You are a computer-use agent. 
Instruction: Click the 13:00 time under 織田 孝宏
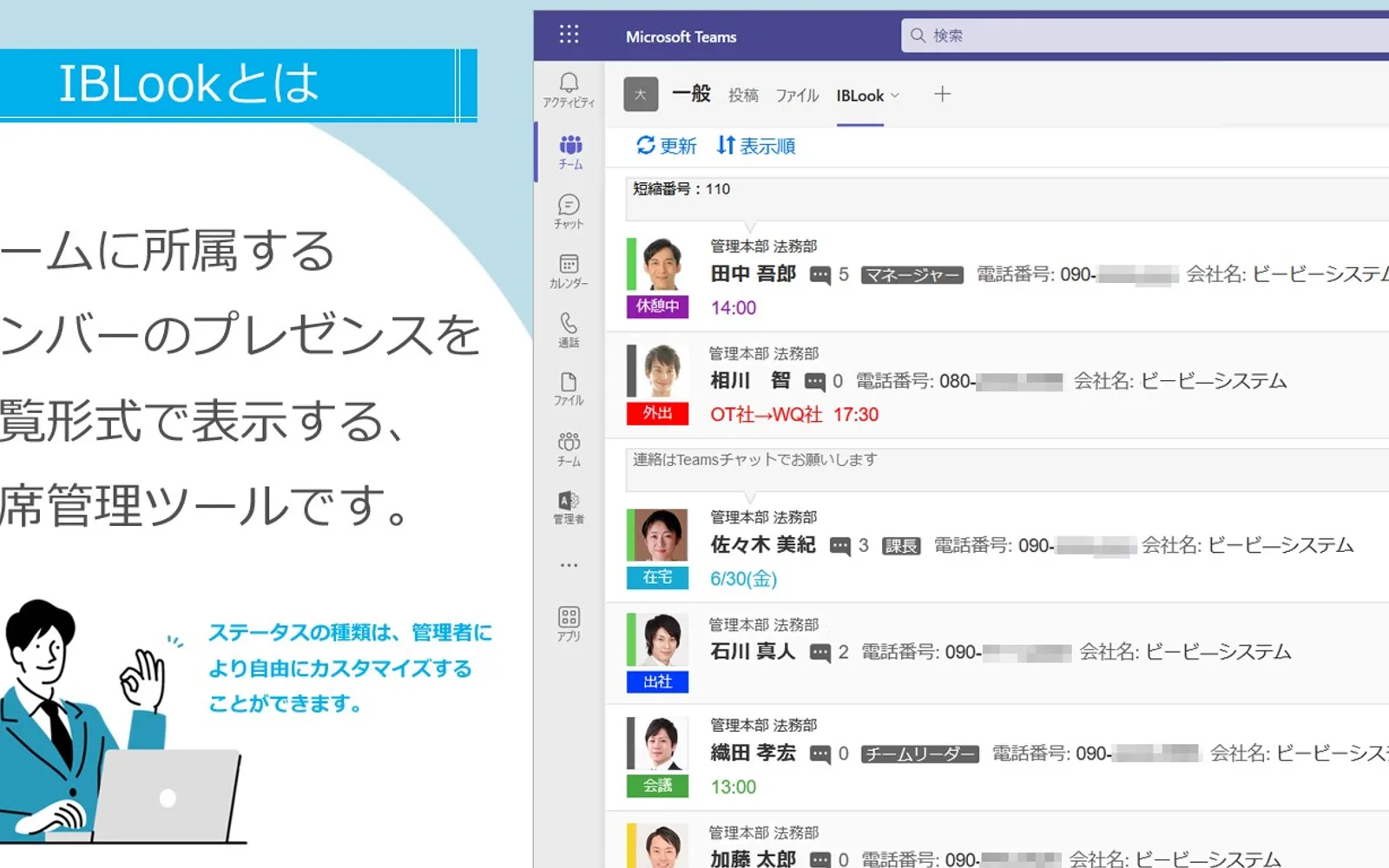pos(734,787)
